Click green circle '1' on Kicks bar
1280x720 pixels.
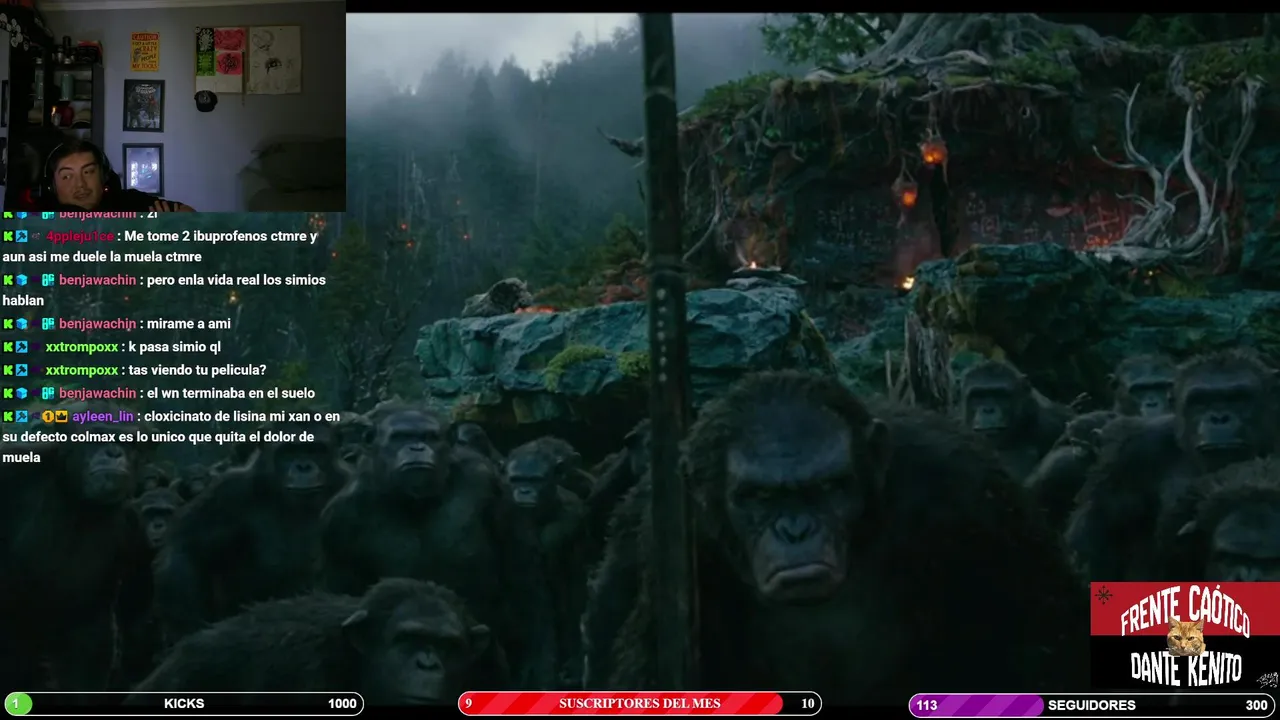pyautogui.click(x=16, y=704)
